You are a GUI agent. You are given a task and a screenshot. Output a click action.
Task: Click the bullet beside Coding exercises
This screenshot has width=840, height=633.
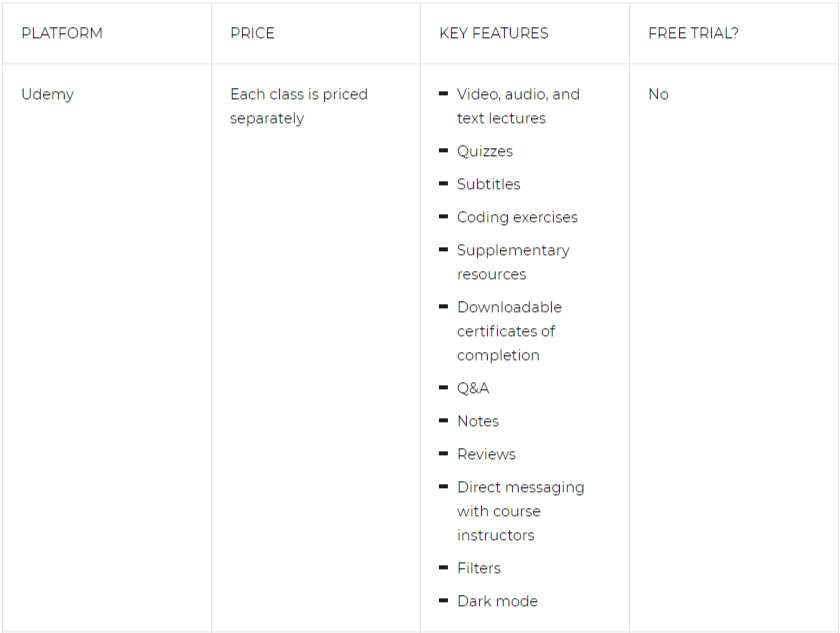tap(443, 217)
